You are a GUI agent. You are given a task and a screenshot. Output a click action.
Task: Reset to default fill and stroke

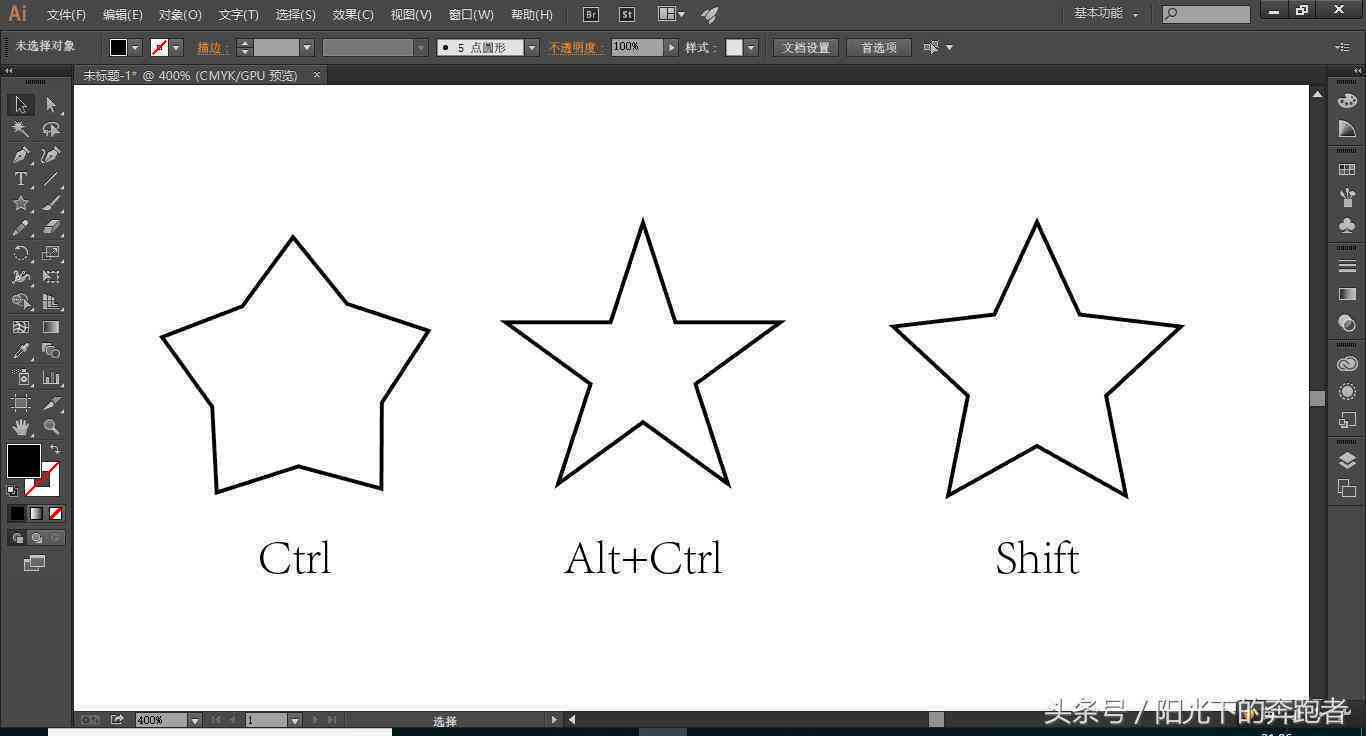[x=12, y=491]
